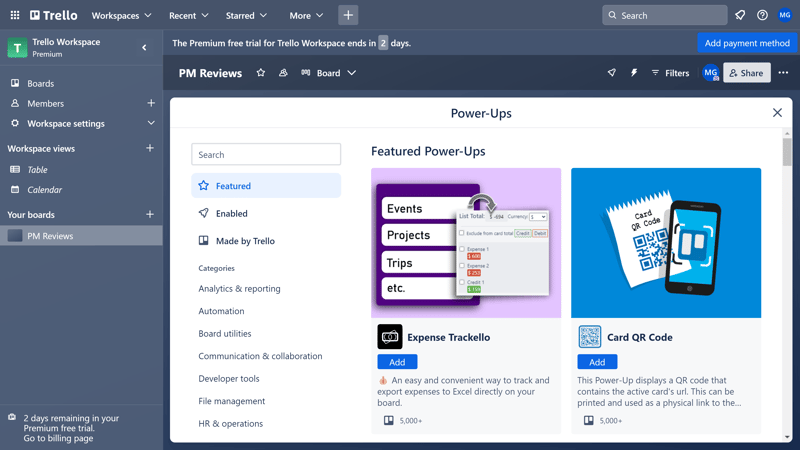Open Filters button
The height and width of the screenshot is (450, 800).
tap(670, 73)
